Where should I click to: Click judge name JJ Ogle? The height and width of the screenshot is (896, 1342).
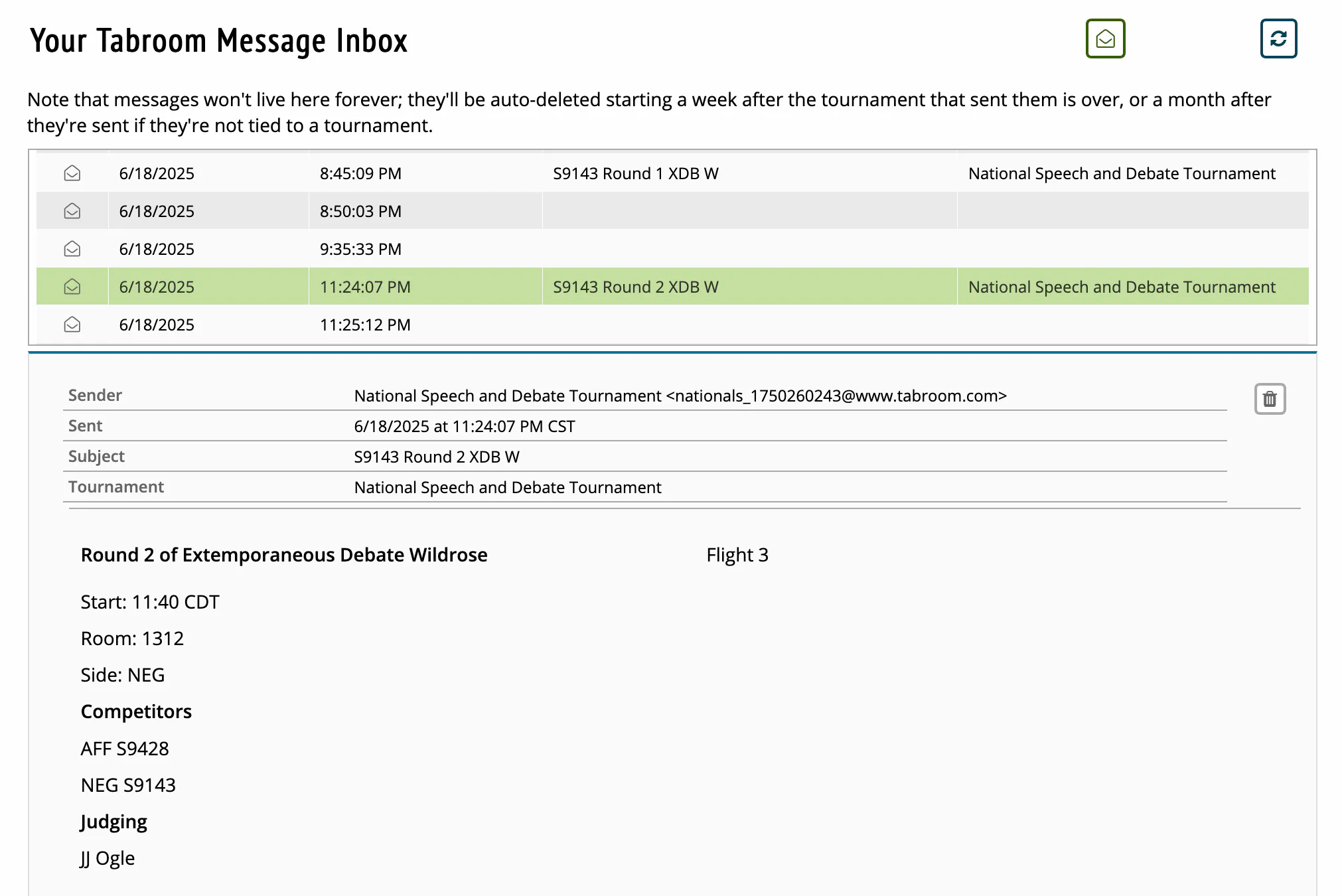(108, 858)
